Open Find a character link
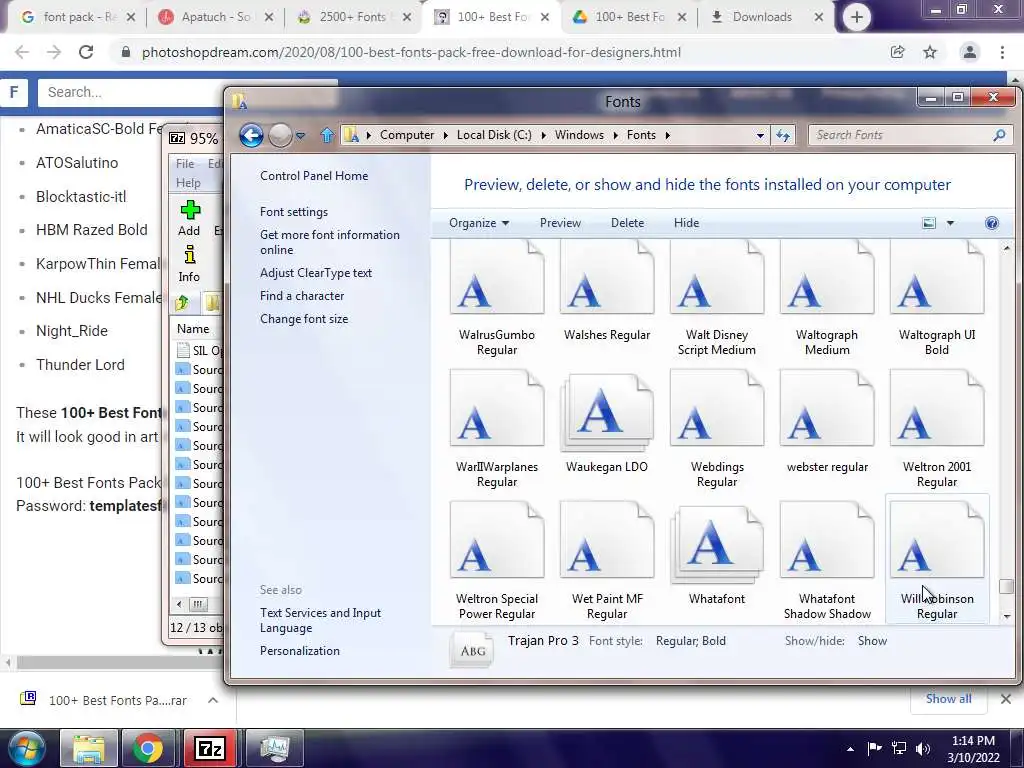 point(302,296)
